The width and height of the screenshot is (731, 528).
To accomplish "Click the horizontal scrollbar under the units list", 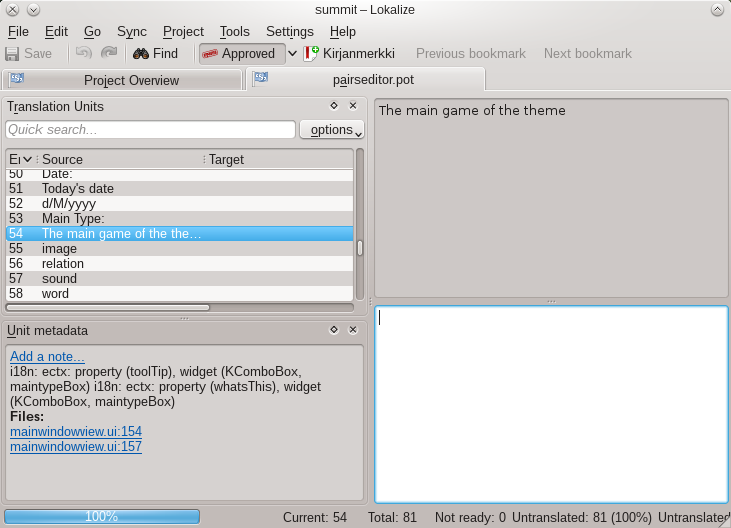I will coord(108,308).
